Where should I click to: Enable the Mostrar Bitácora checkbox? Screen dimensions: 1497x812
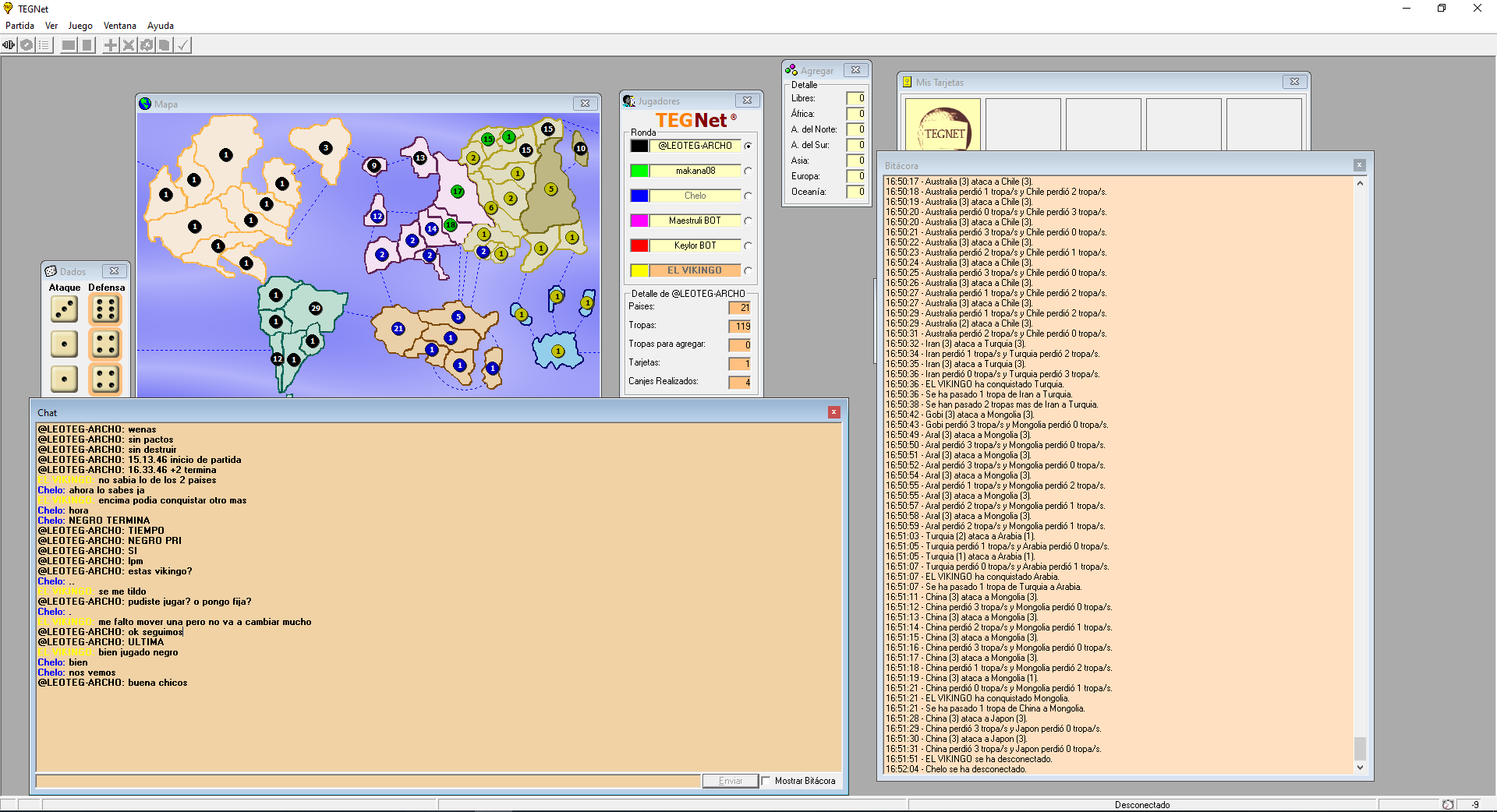(766, 781)
